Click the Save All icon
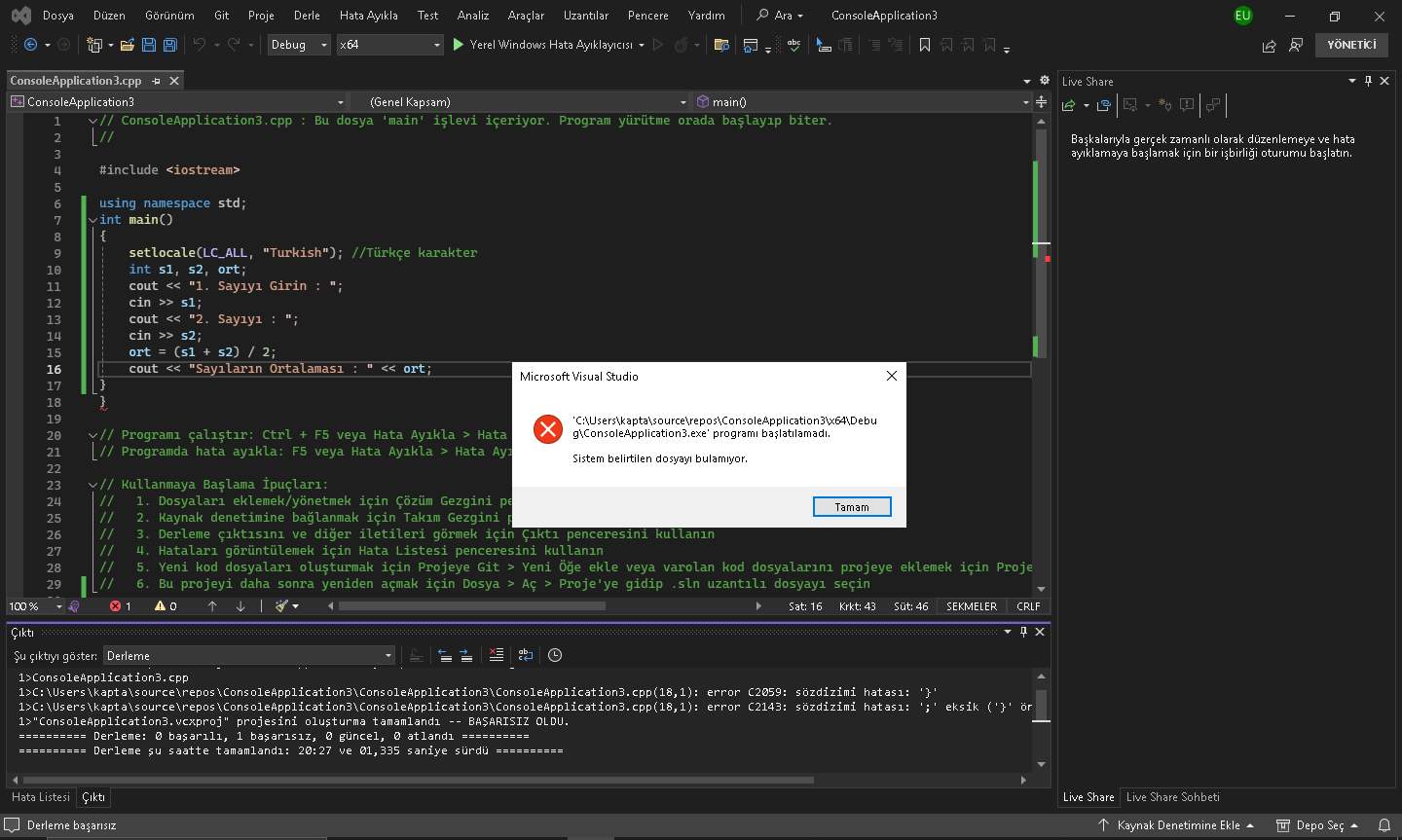This screenshot has width=1402, height=840. tap(170, 45)
